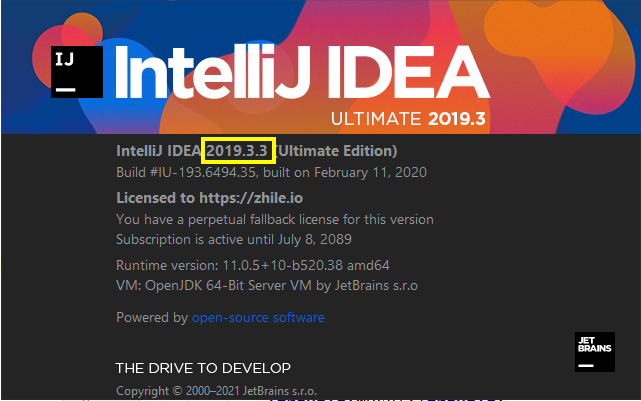Click the ULTIMATE 2019.3 banner label
Image resolution: width=641 pixels, height=401 pixels.
408,119
